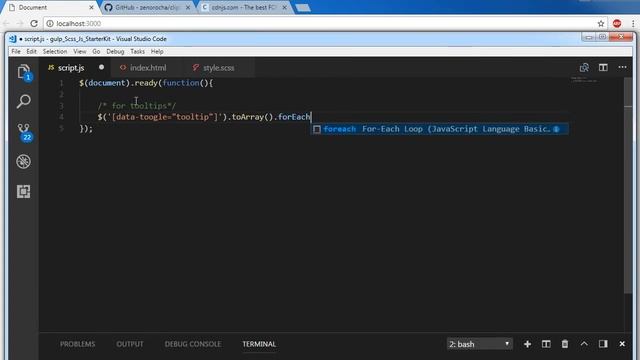This screenshot has height=360, width=640.
Task: Open the Help menu
Action: (x=157, y=51)
